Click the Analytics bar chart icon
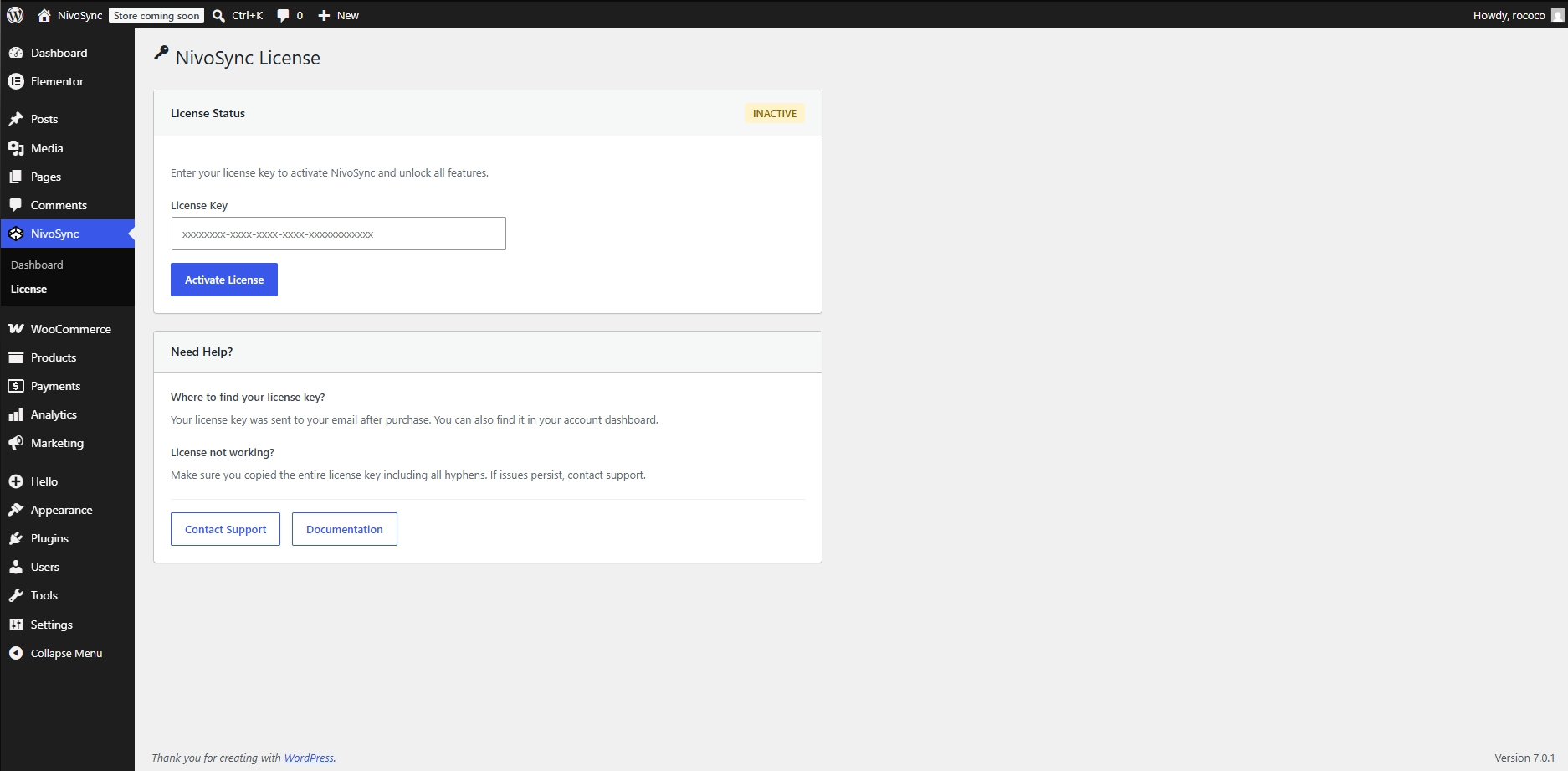Image resolution: width=1568 pixels, height=771 pixels. pos(16,414)
